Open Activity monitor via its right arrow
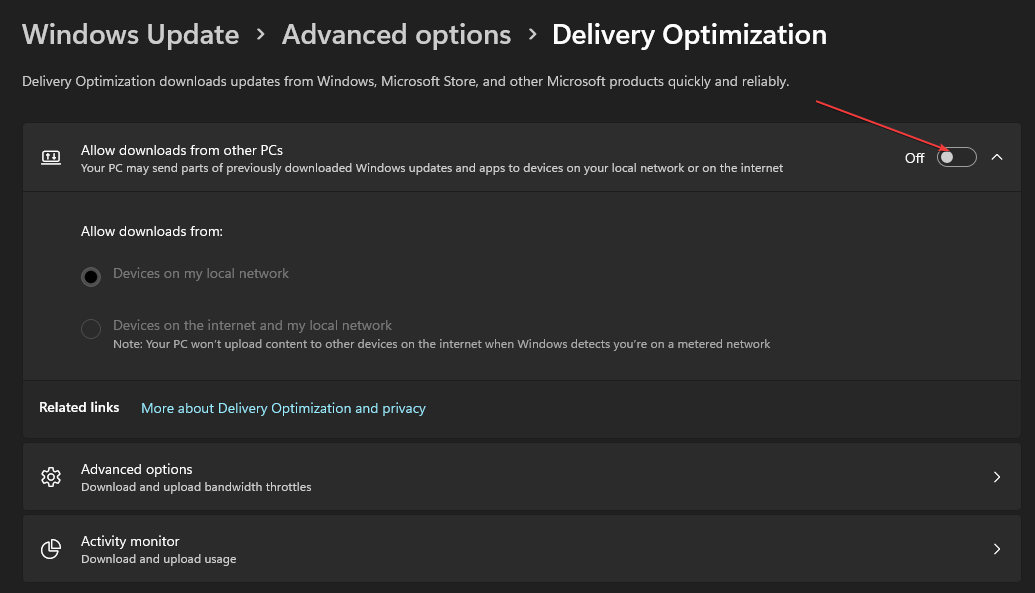The width and height of the screenshot is (1035, 593). point(996,549)
